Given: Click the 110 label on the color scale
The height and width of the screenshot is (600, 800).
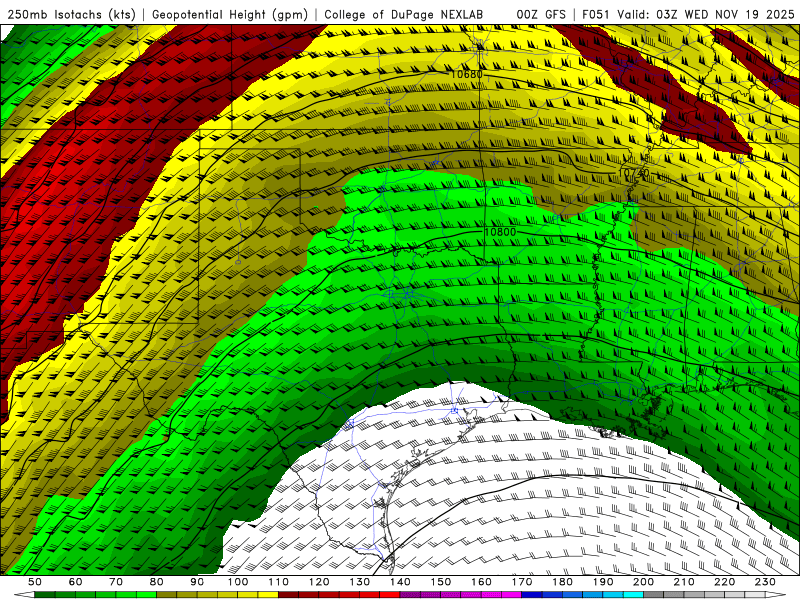Looking at the screenshot, I should [x=278, y=582].
